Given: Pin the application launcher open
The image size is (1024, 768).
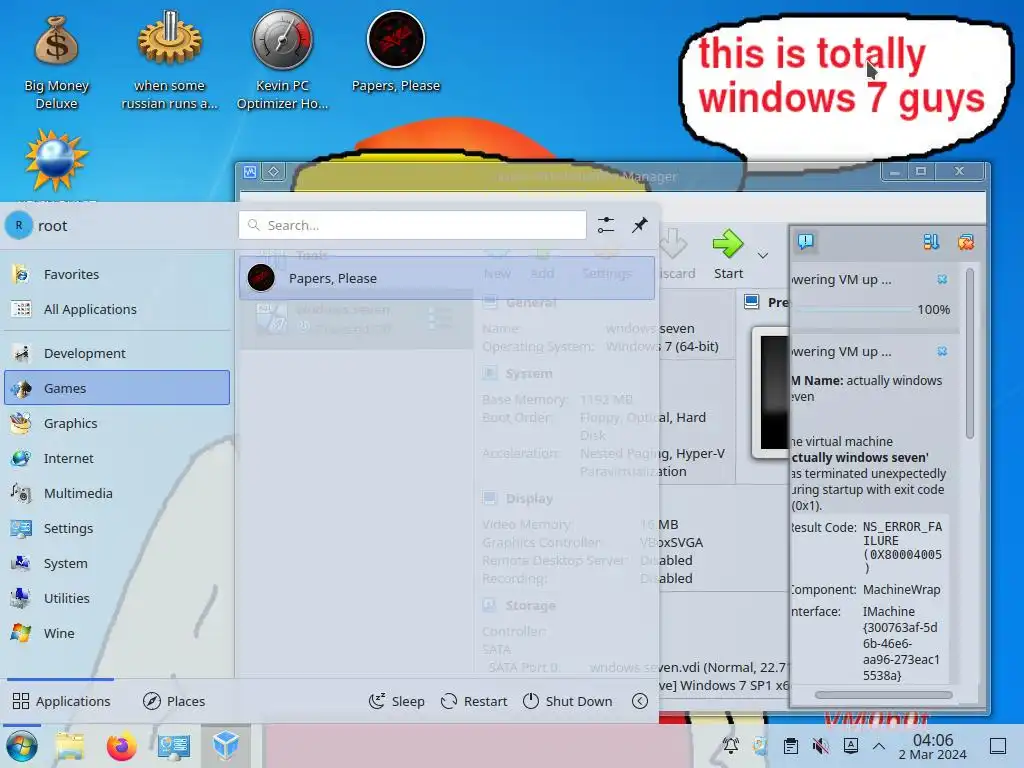Looking at the screenshot, I should click(x=640, y=225).
